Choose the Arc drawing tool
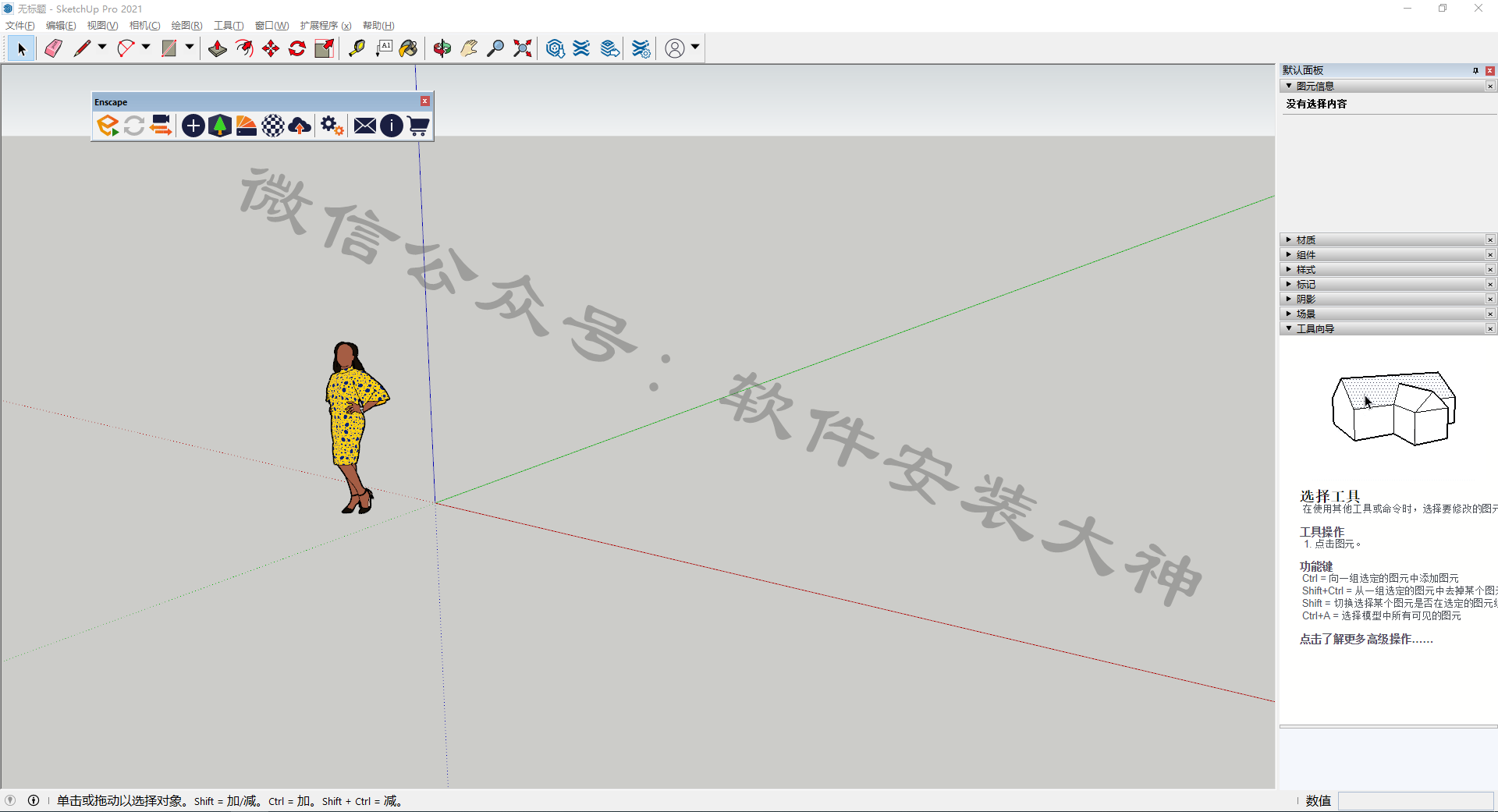 click(x=126, y=48)
